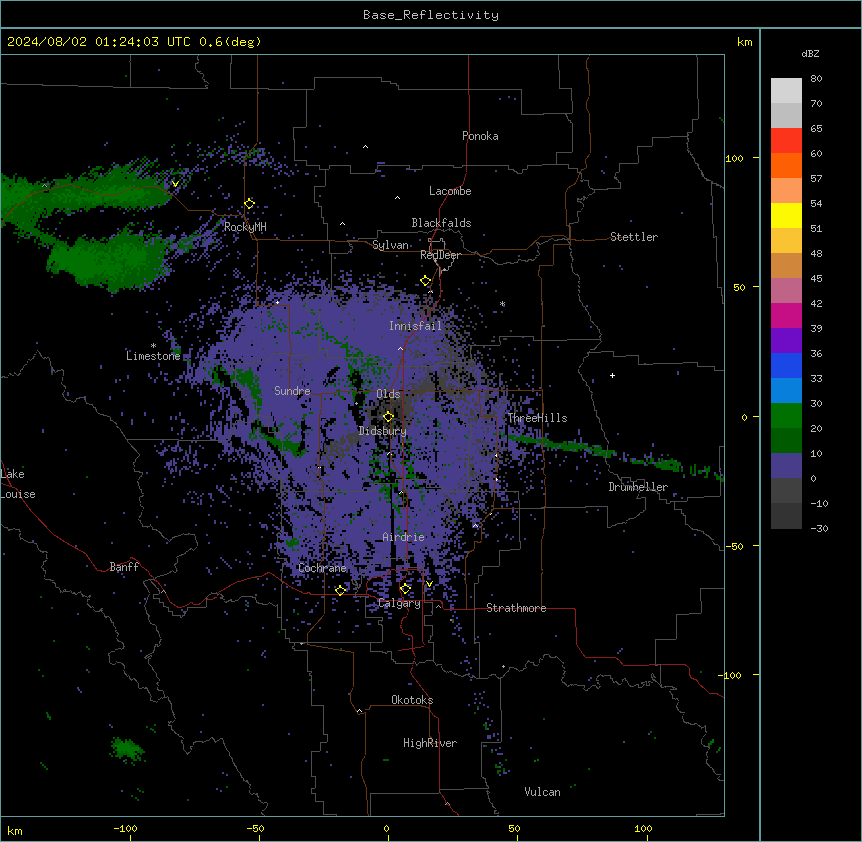The image size is (862, 842).
Task: Click the Cochrane city label
Action: [x=322, y=568]
